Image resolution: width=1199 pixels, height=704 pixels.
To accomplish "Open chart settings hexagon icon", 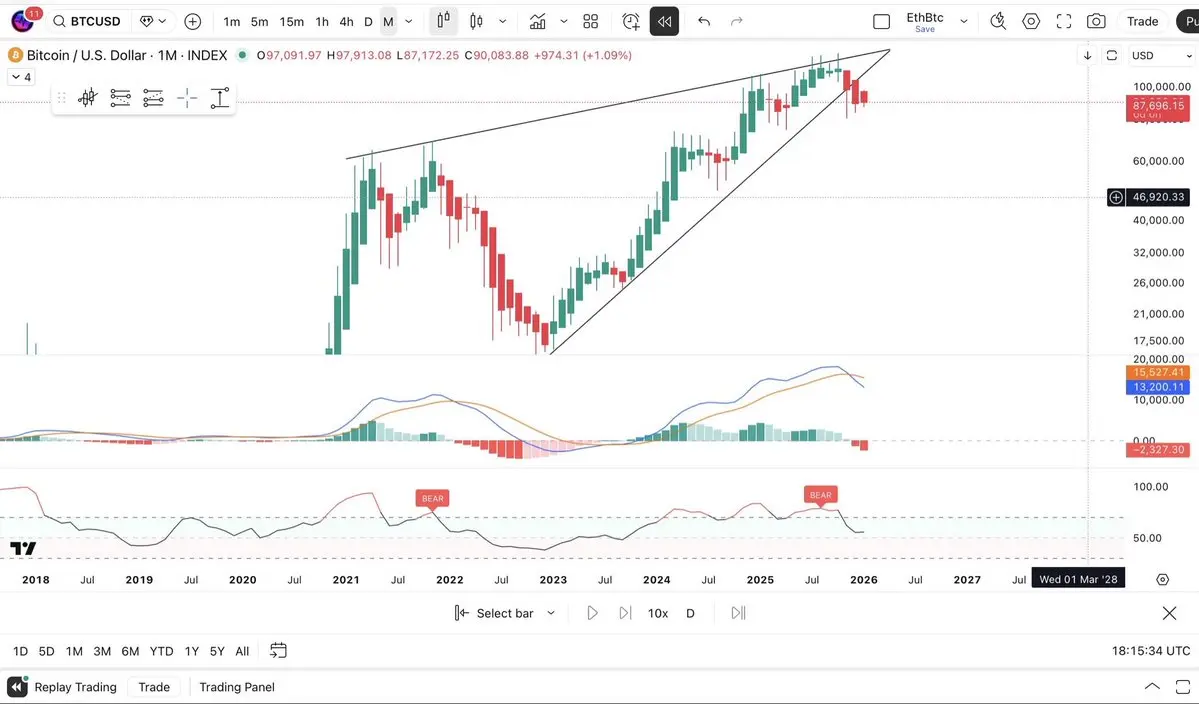I will point(1031,21).
